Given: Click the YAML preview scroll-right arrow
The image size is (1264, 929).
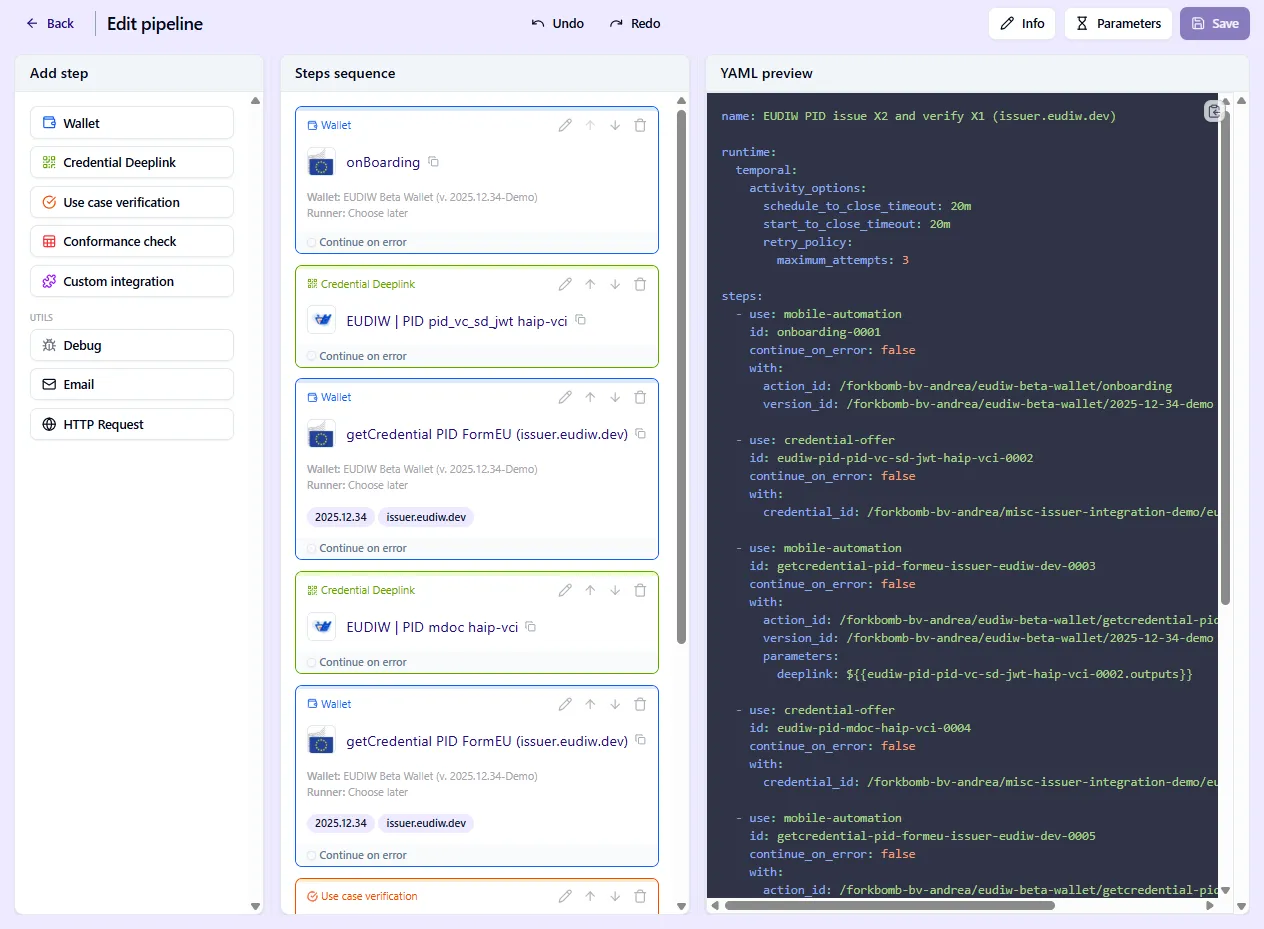Looking at the screenshot, I should coord(1210,905).
